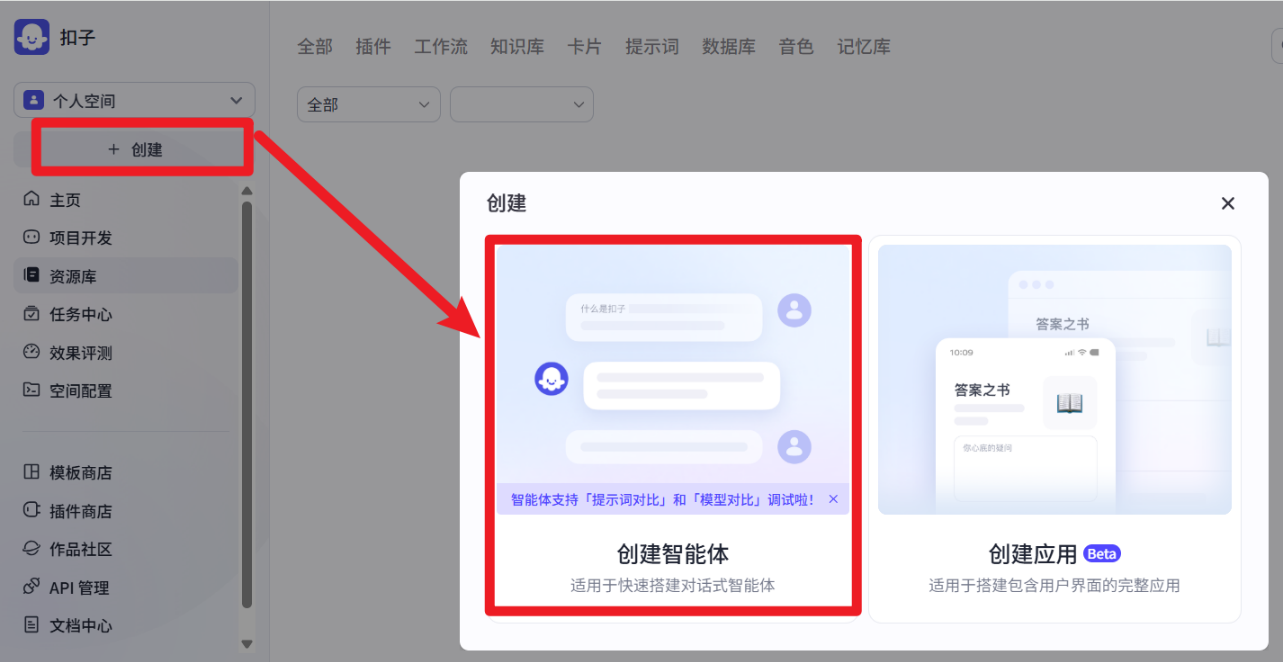Click the API 管理 icon
The image size is (1283, 662).
pyautogui.click(x=32, y=587)
